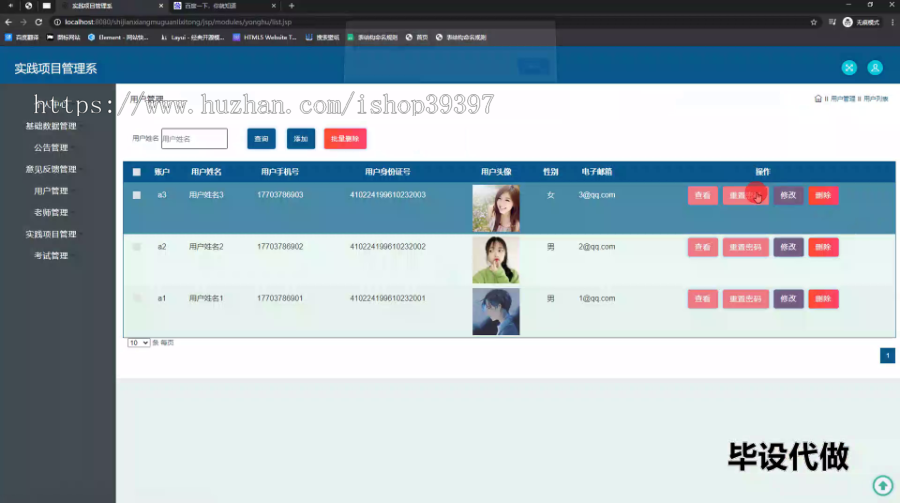Image resolution: width=900 pixels, height=503 pixels.
Task: Check the row checkbox for account a1
Action: pyautogui.click(x=137, y=298)
